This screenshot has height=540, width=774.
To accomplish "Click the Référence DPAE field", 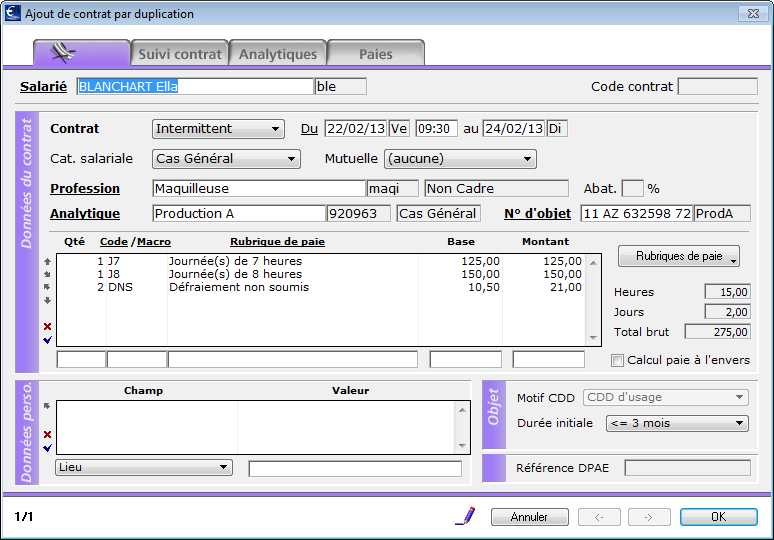I will (688, 468).
